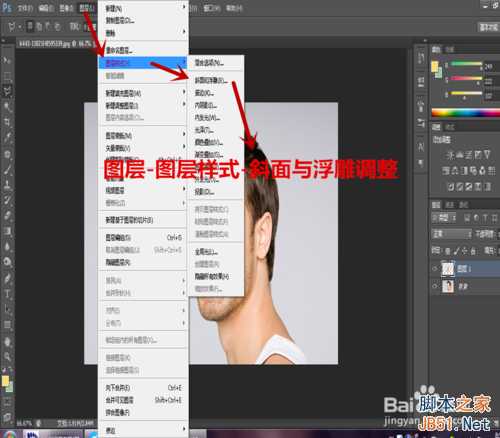Screen dimensions: 500x438
Task: Toggle lock image pixels (brush) in Layers panel
Action: (457, 251)
